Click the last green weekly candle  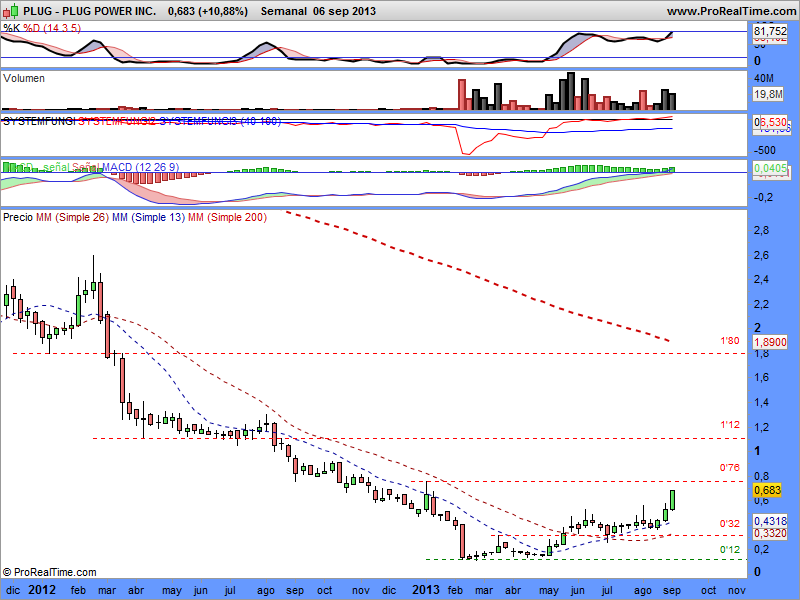click(x=673, y=500)
